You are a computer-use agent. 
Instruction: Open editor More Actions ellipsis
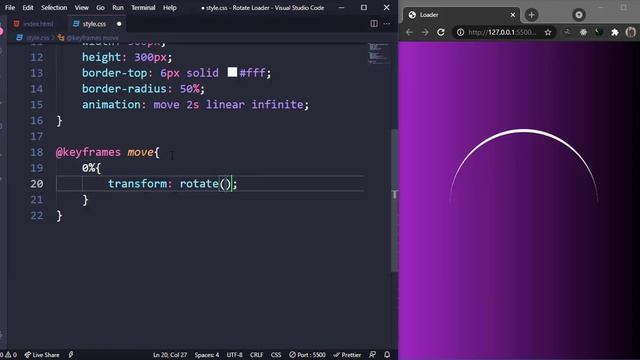pos(387,24)
